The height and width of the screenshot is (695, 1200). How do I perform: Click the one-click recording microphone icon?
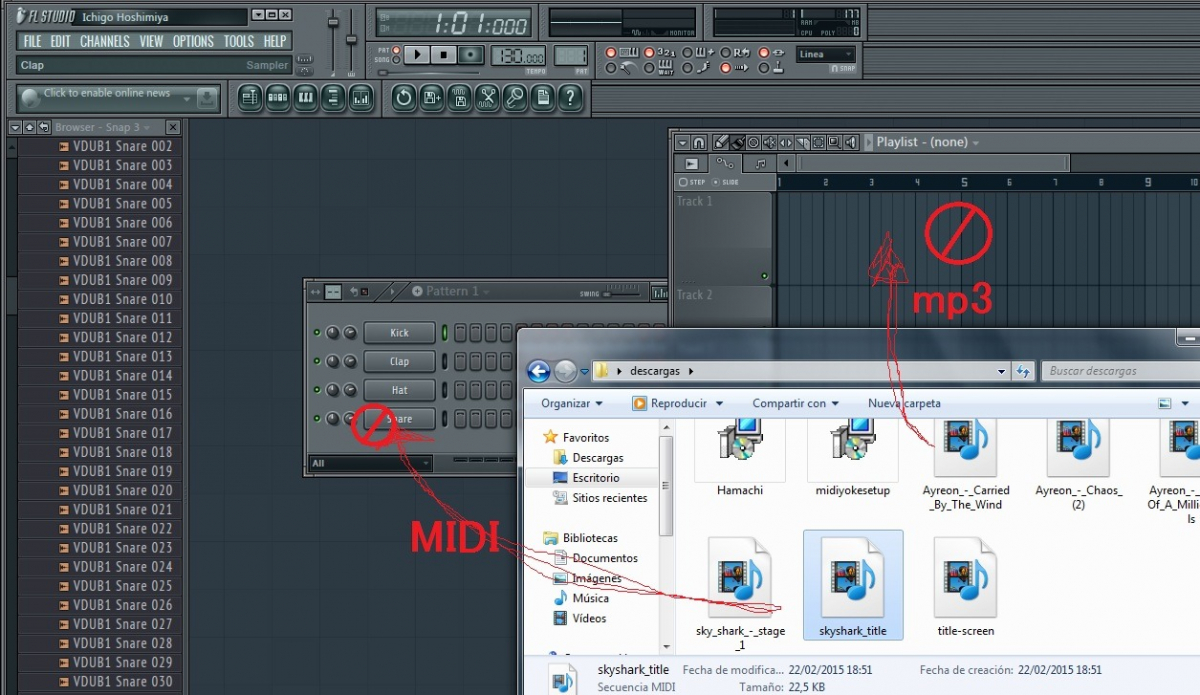514,98
